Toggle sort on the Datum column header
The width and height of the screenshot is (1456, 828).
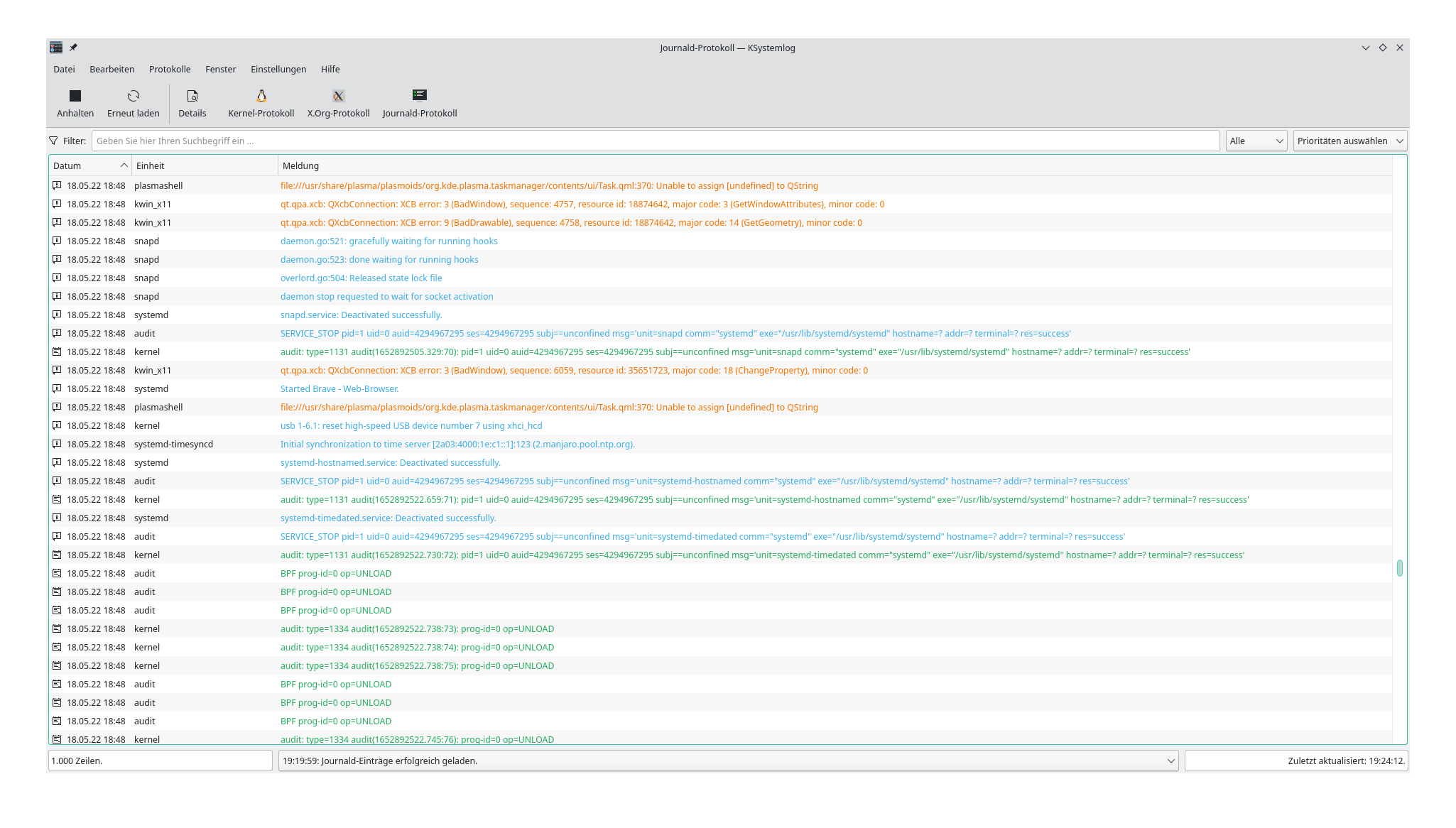tap(90, 165)
